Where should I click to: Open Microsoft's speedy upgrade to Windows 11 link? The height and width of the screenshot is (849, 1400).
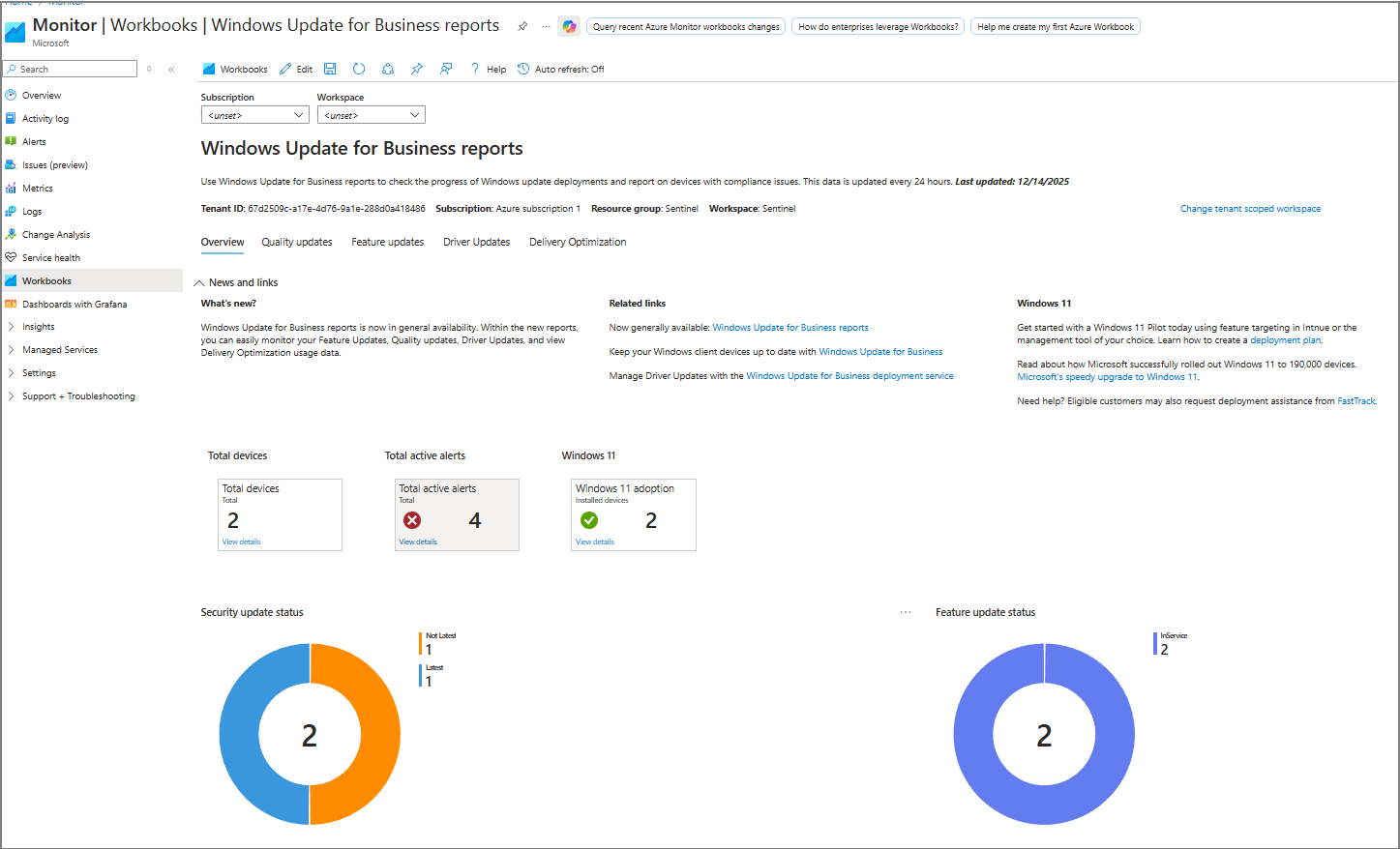coord(1107,377)
